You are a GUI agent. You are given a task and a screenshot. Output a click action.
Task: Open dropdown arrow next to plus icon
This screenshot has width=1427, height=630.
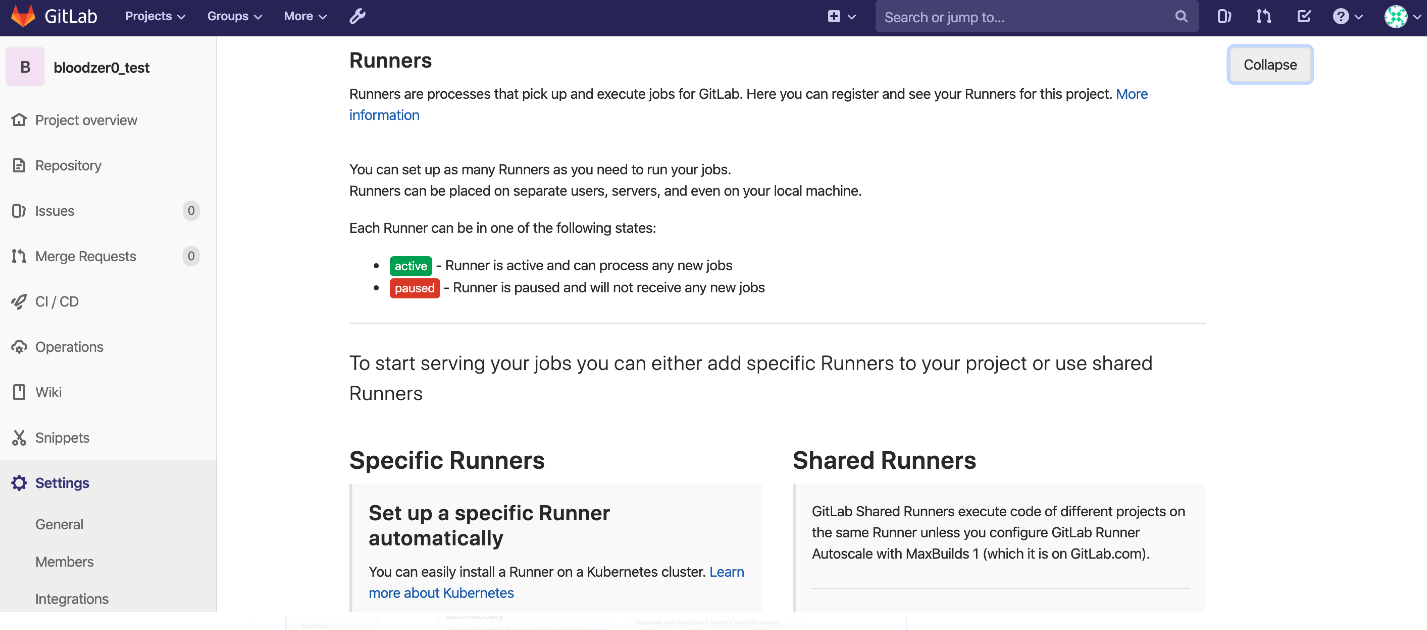[x=852, y=17]
